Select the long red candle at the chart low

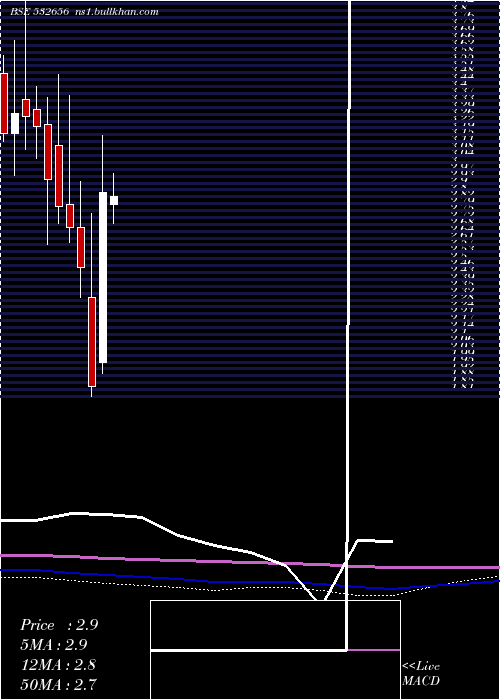point(92,342)
